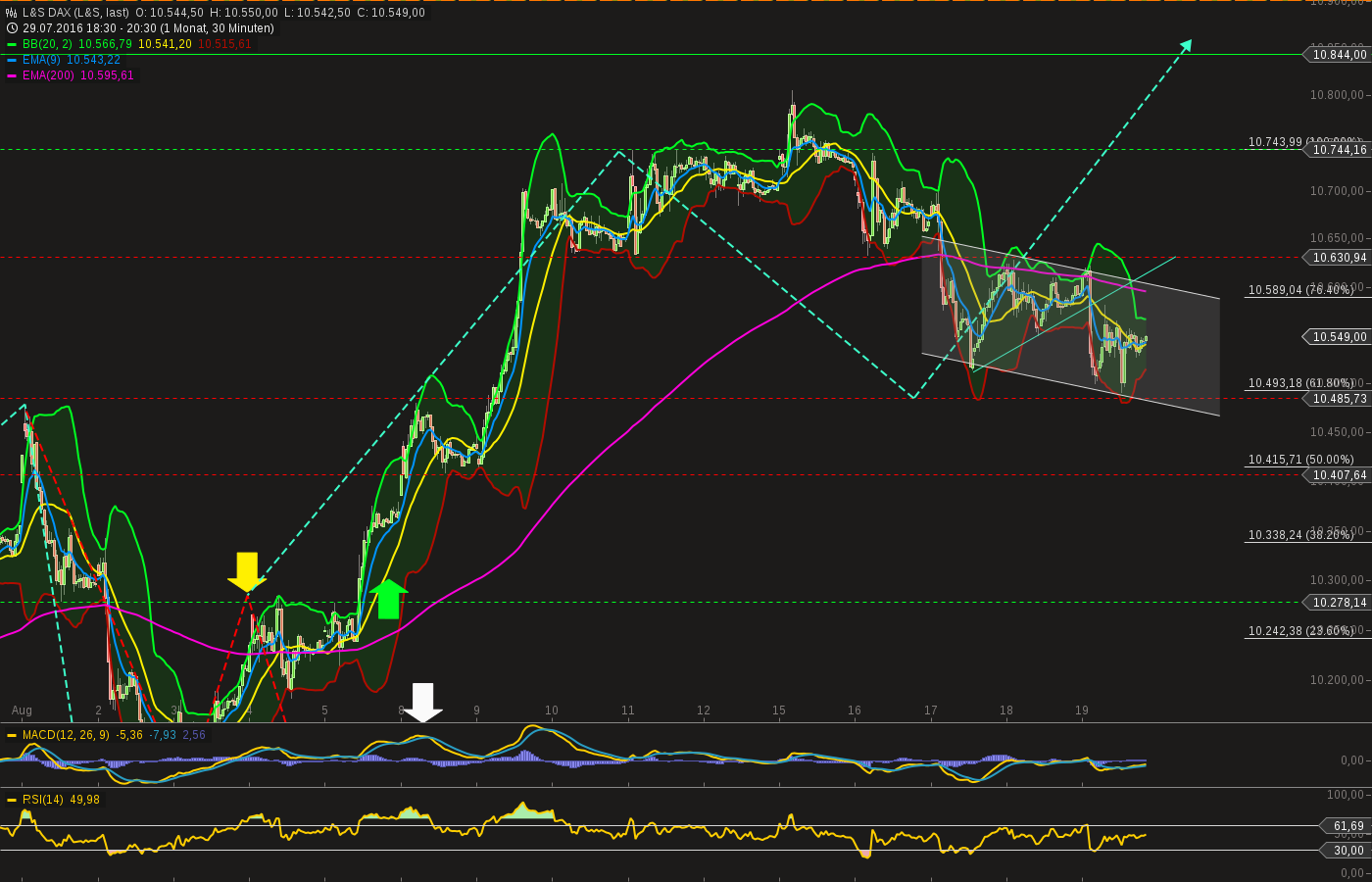Screen dimensions: 1372x882
Task: Open the MACD(12, 26, 9) indicator label
Action: click(67, 735)
